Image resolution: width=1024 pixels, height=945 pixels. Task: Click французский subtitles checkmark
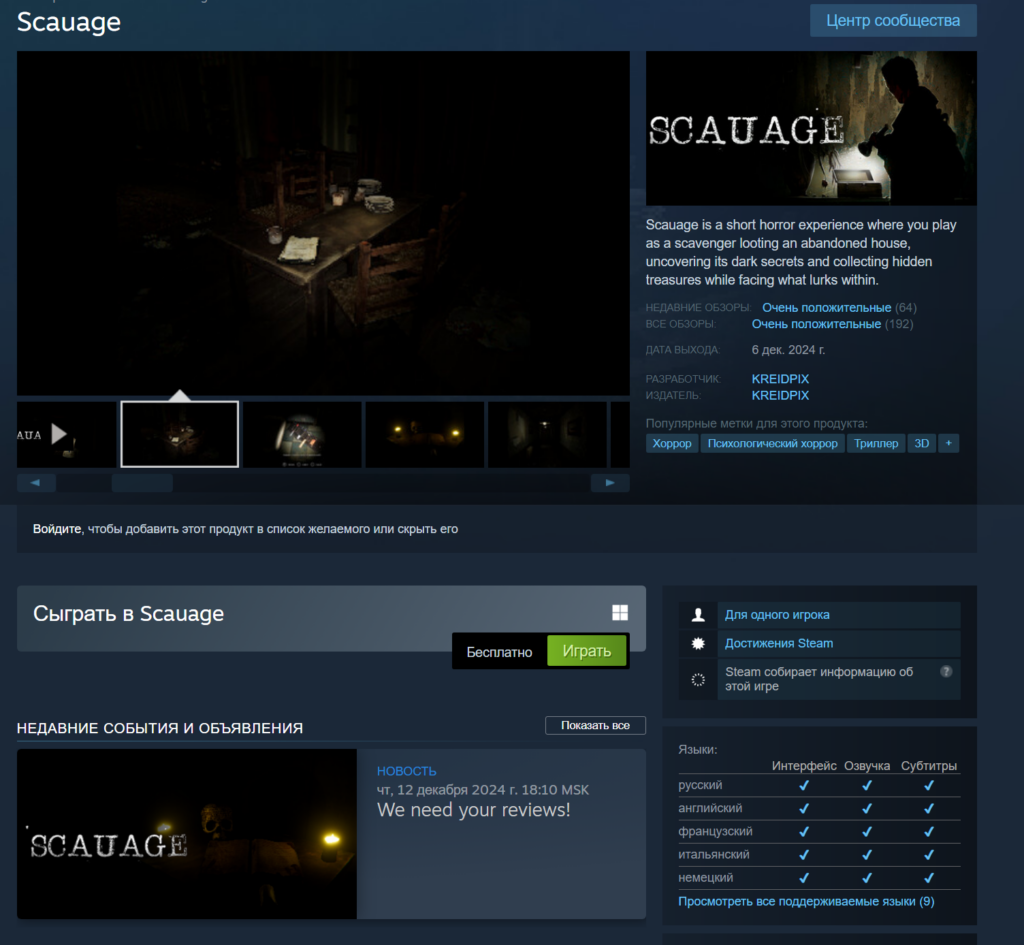tap(929, 832)
